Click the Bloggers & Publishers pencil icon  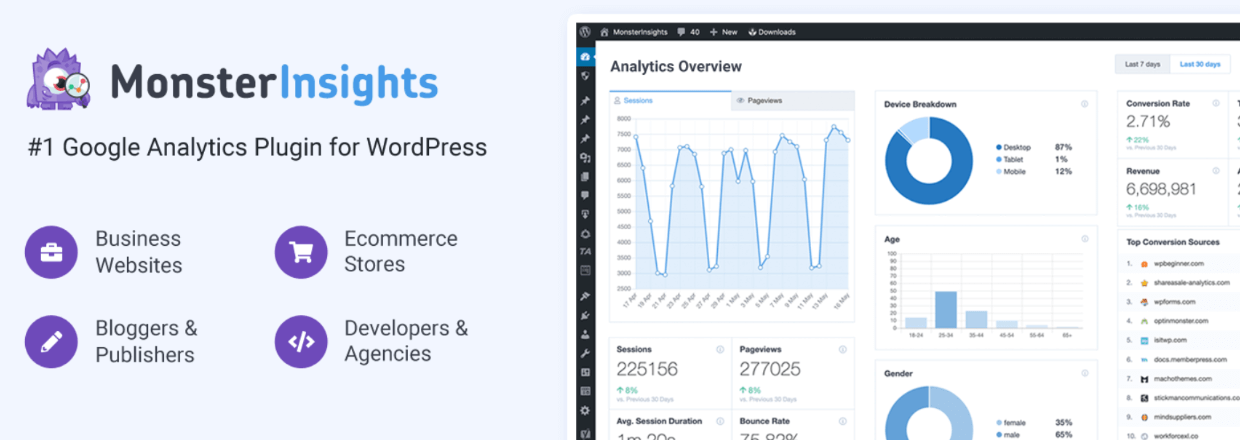[51, 341]
